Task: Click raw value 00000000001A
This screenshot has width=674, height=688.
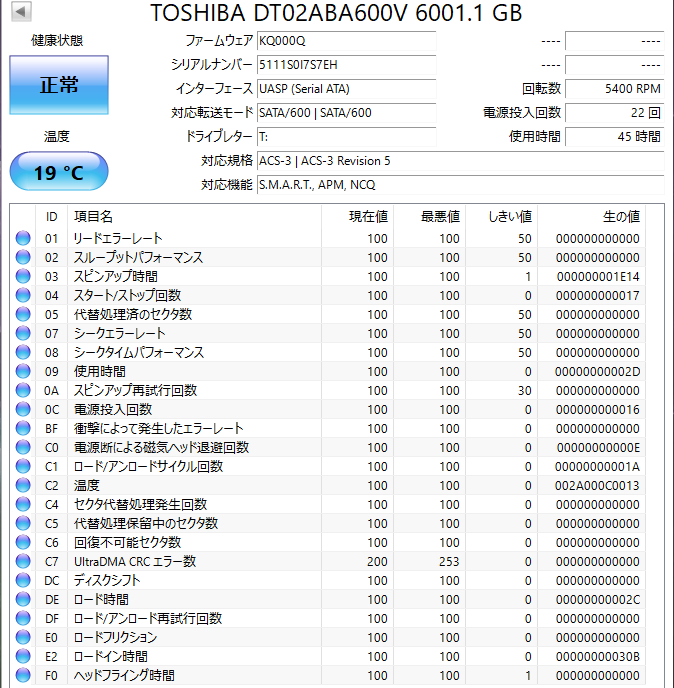Action: click(x=597, y=467)
